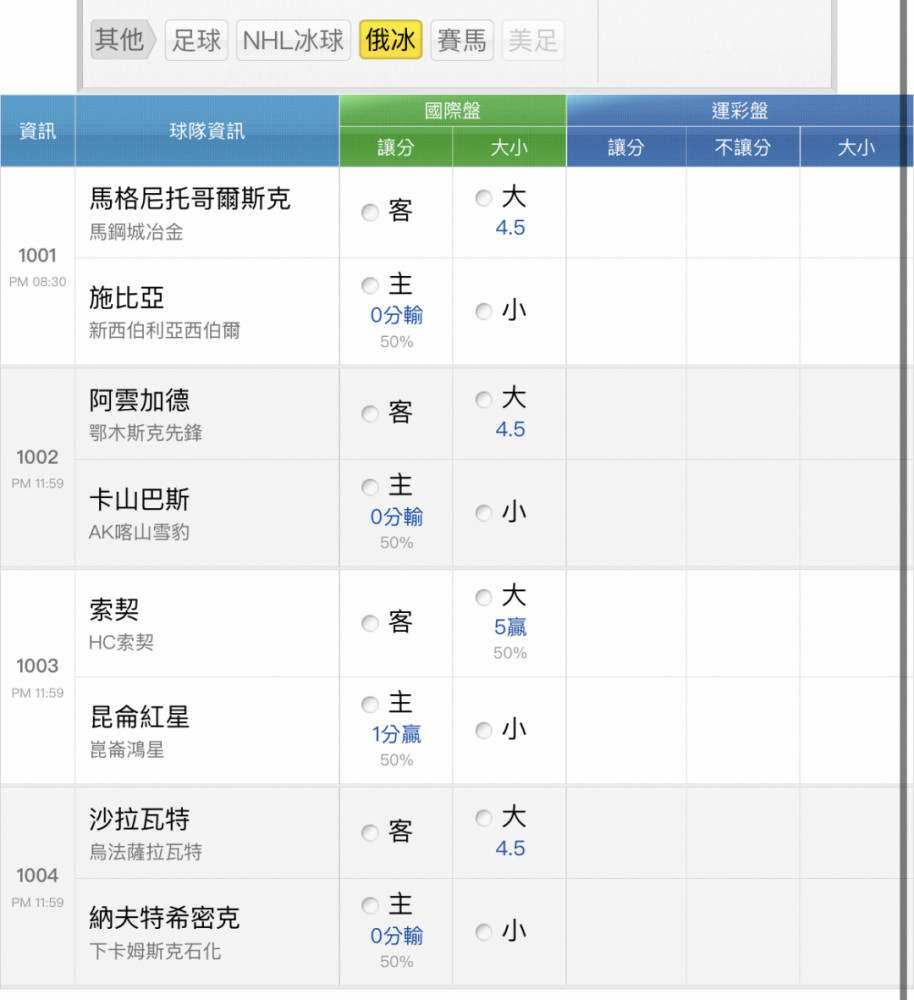The height and width of the screenshot is (1000, 914).
Task: Click match number 1002
Action: click(38, 457)
